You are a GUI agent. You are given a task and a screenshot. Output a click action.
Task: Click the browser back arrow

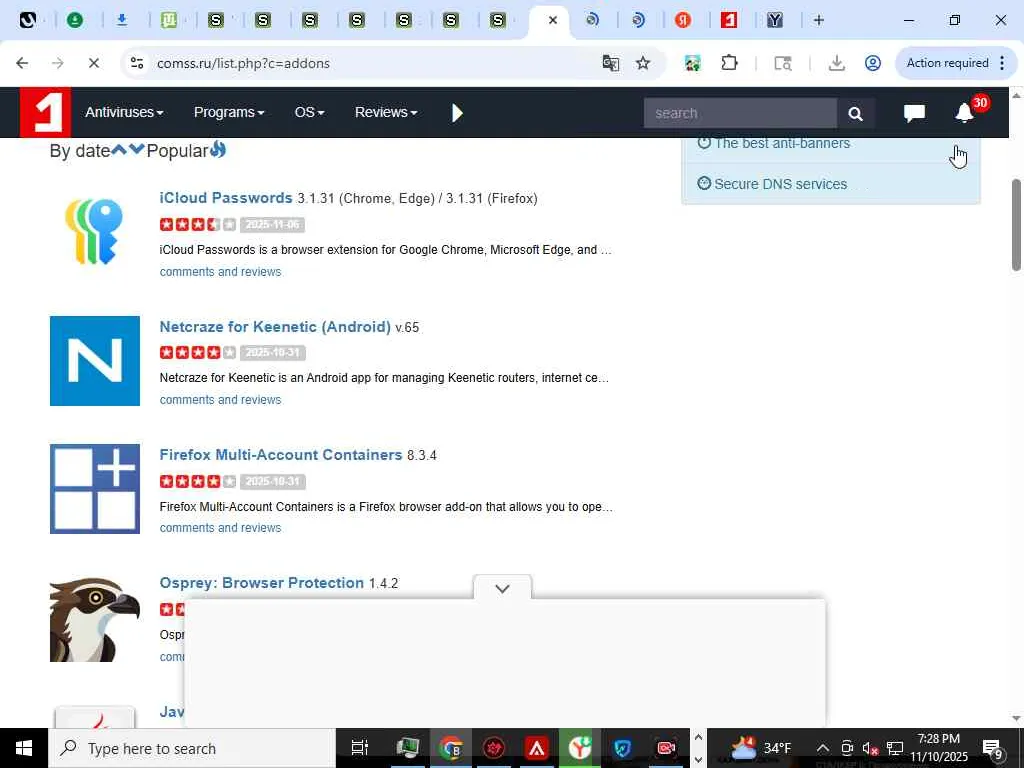click(x=22, y=63)
